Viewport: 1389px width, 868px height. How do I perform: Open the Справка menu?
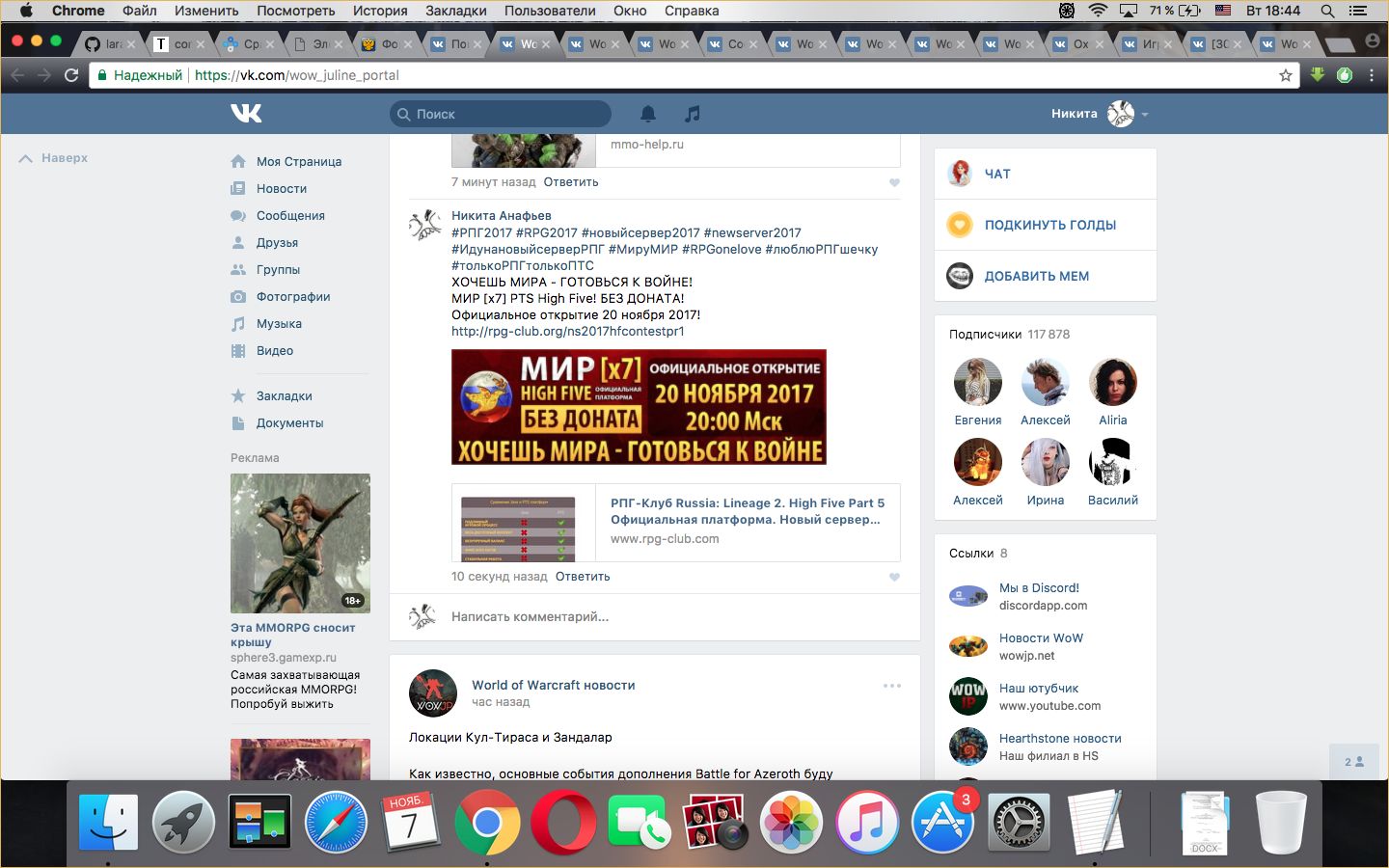(x=692, y=11)
